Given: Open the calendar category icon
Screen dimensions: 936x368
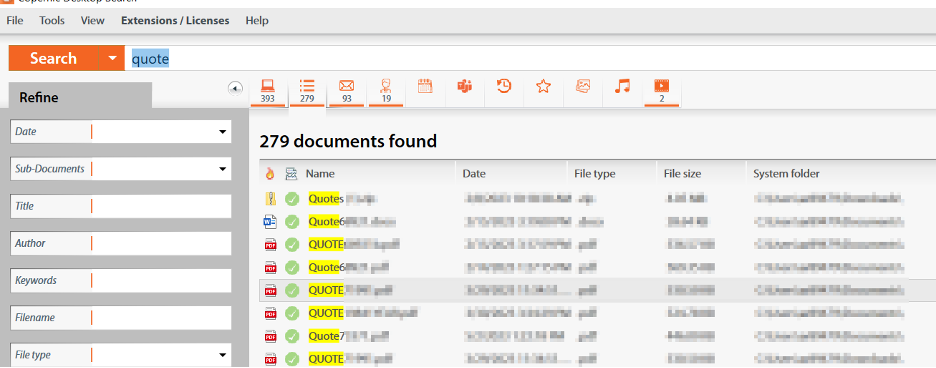Looking at the screenshot, I should [x=424, y=87].
